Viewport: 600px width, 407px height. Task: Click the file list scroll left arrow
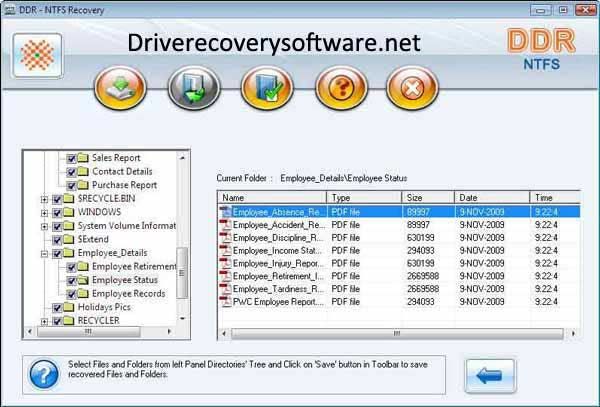tap(224, 333)
